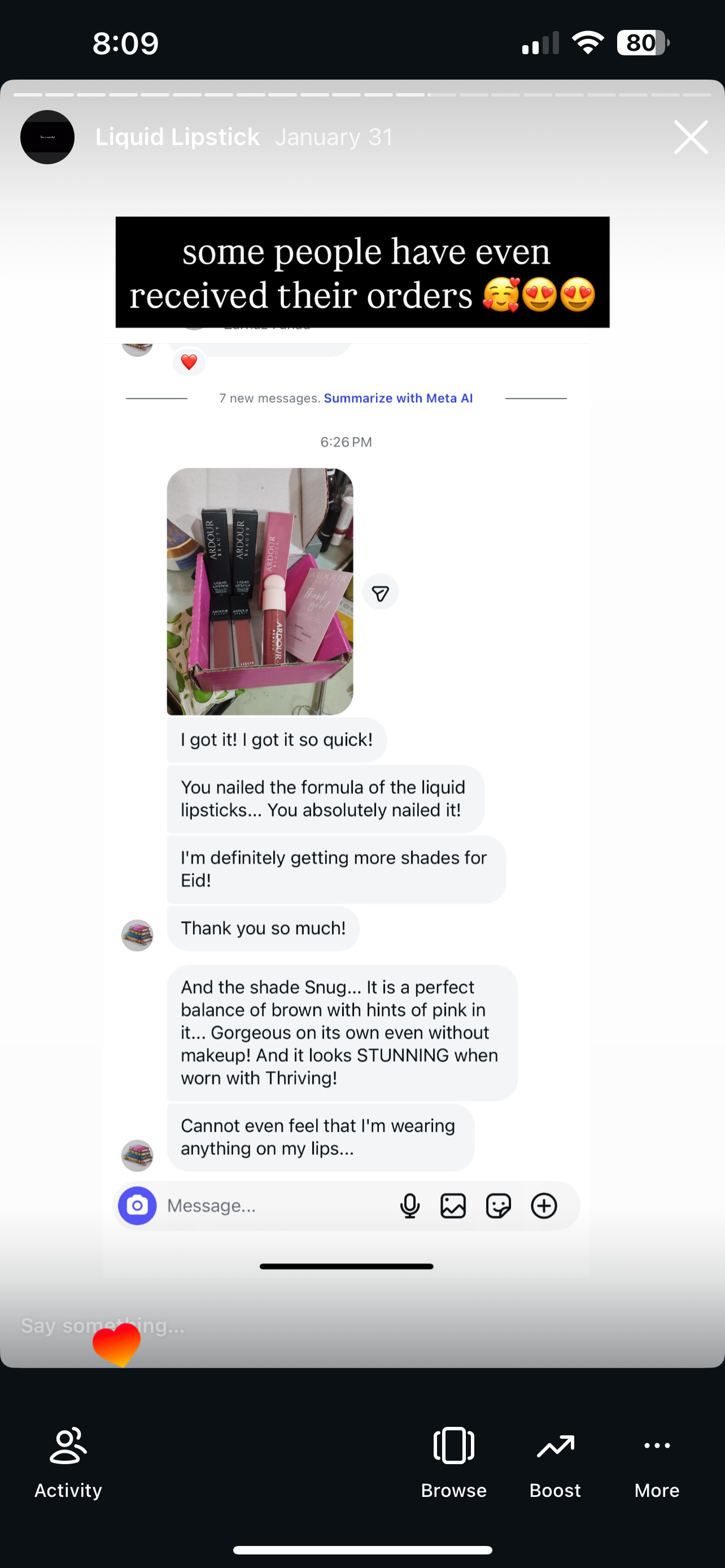
Task: Tap the microphone voice message icon
Action: coord(410,1205)
